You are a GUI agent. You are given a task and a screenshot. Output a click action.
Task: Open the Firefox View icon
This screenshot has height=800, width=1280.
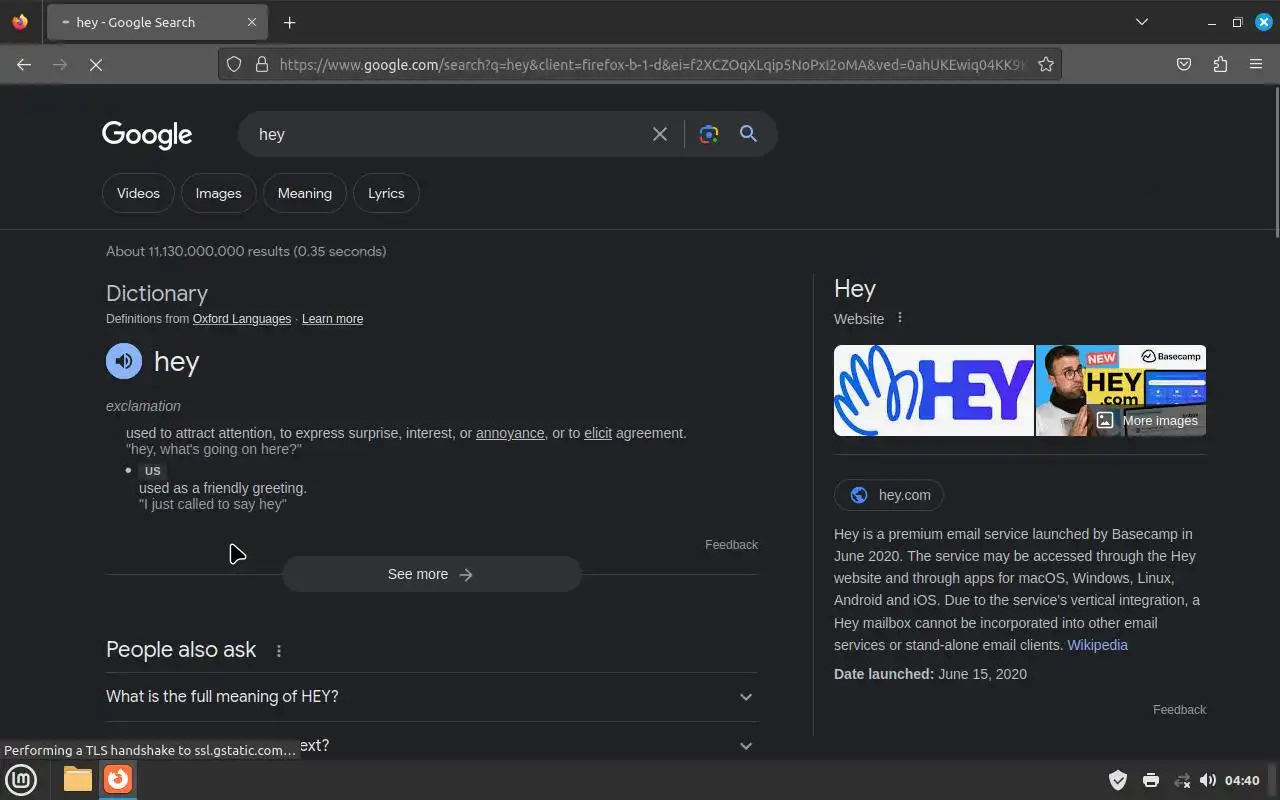(x=20, y=22)
